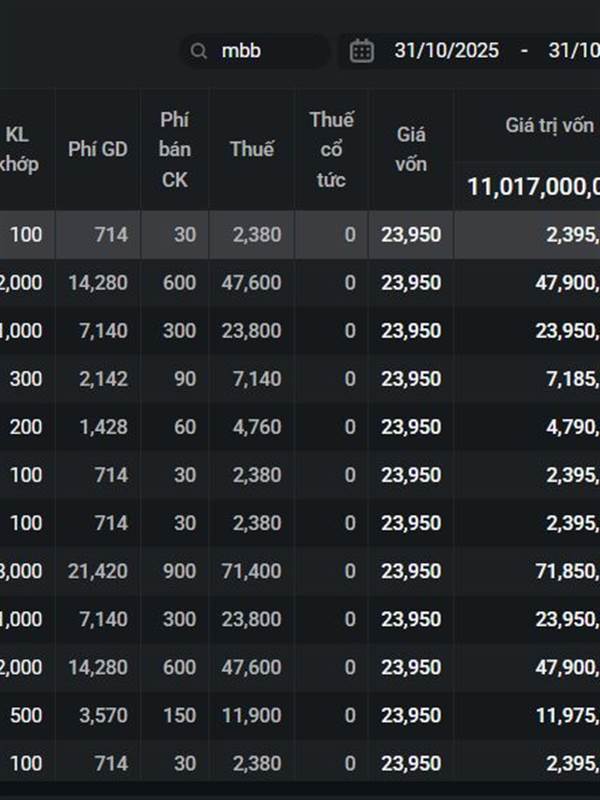Click the Thuế cổ tức column header

pos(331,150)
